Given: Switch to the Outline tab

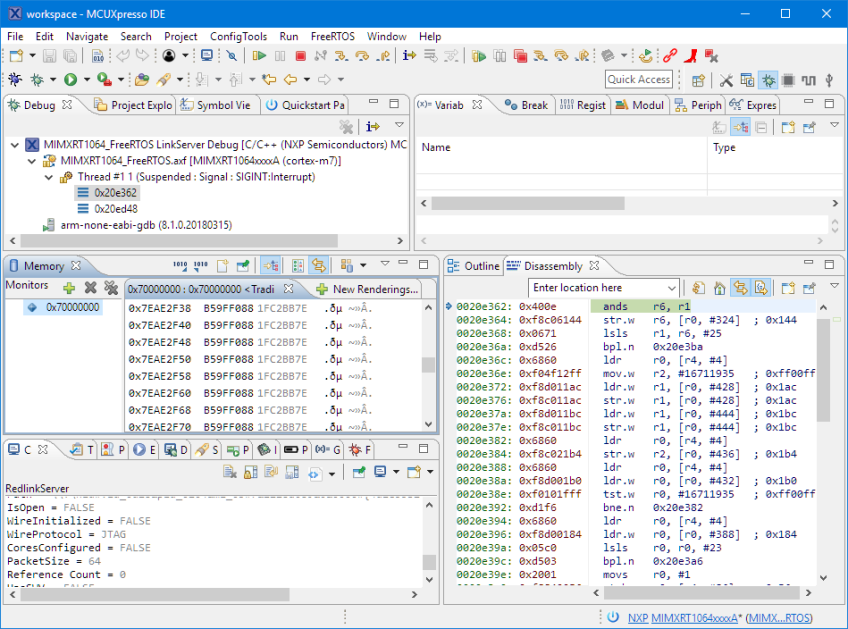Looking at the screenshot, I should 473,266.
